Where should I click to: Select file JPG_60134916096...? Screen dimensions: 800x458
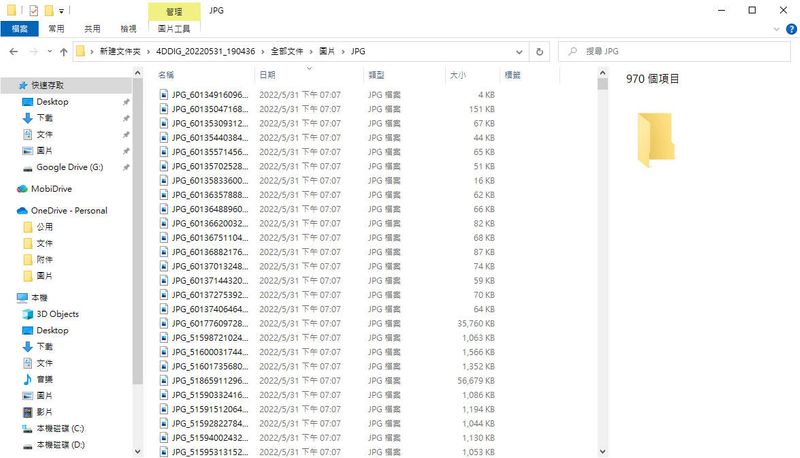click(x=210, y=95)
